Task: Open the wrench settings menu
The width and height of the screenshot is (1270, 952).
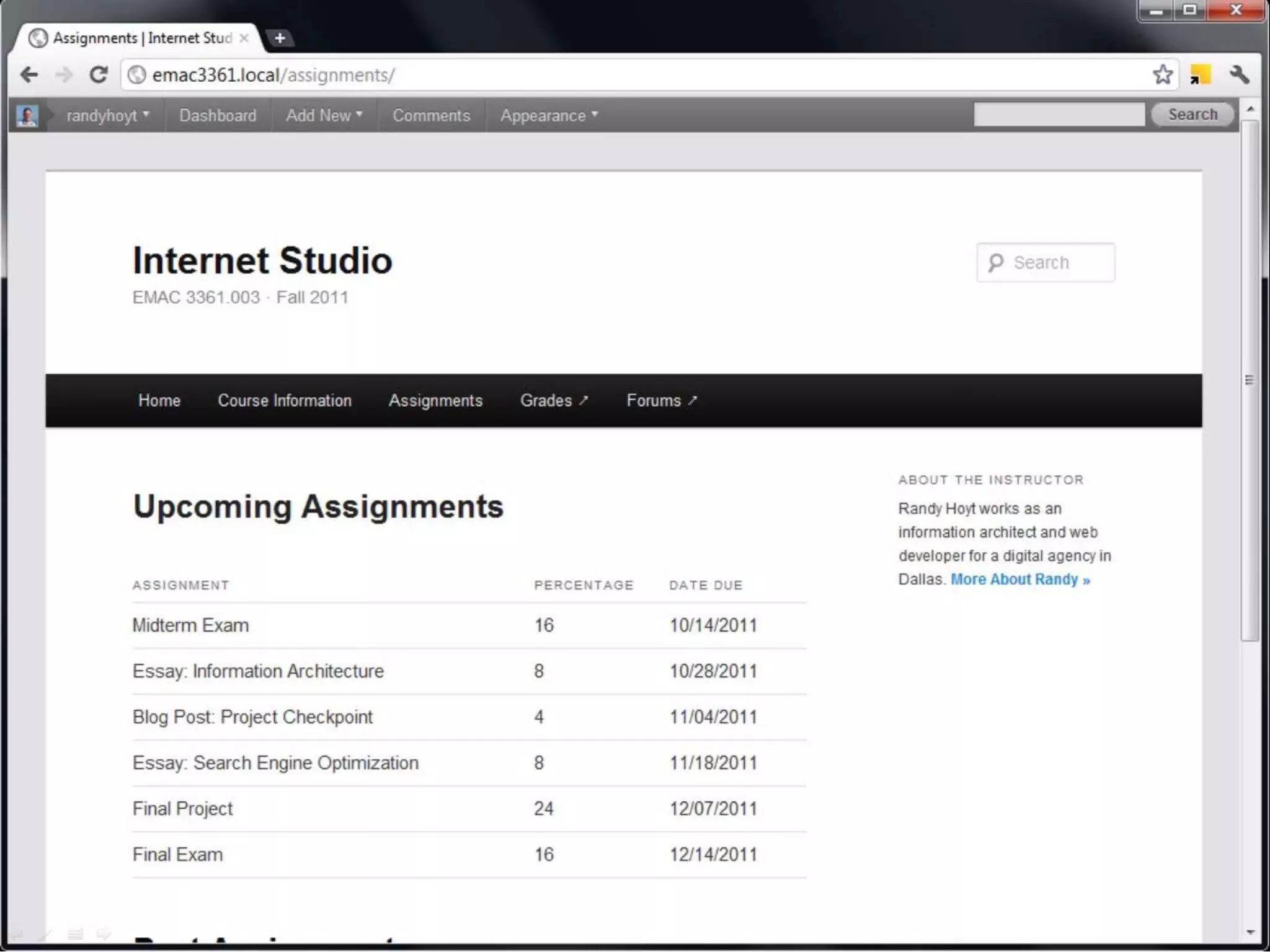Action: point(1239,75)
